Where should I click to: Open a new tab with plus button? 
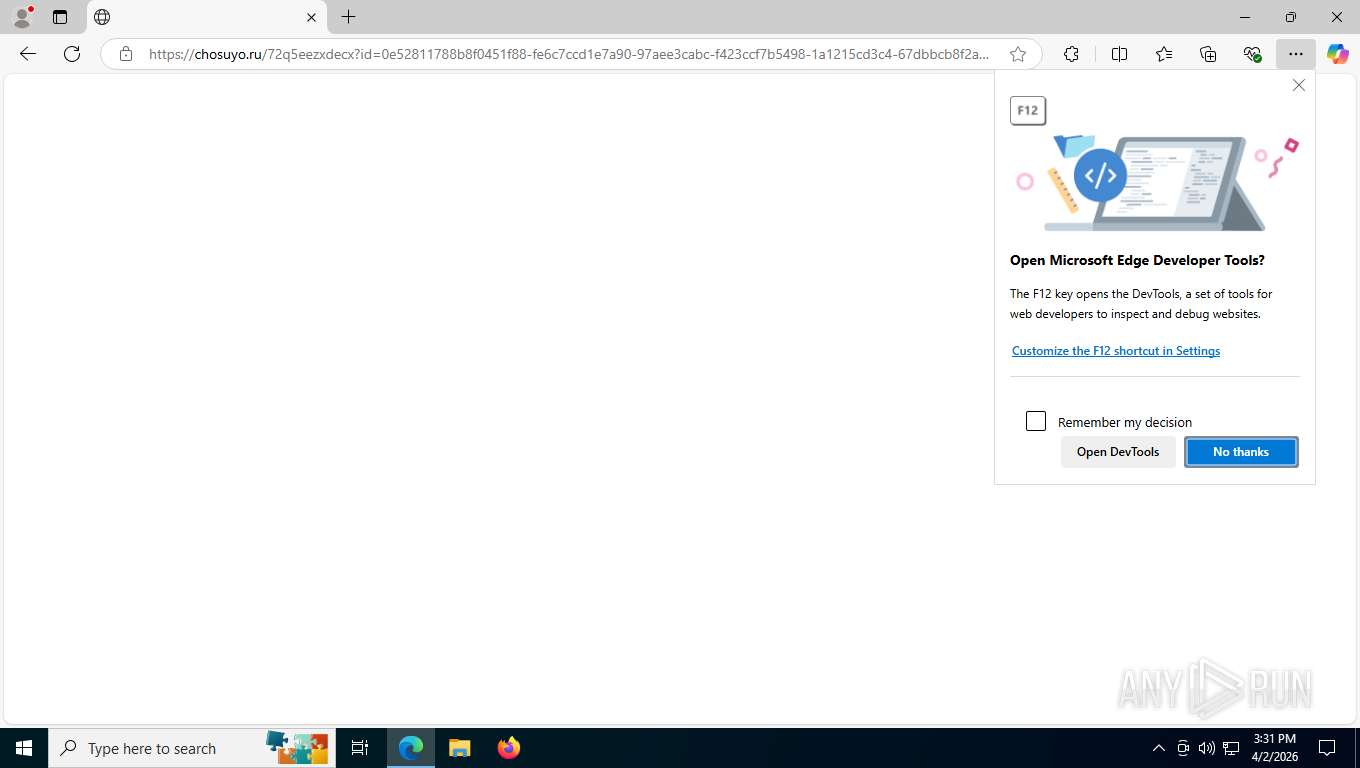tap(348, 17)
